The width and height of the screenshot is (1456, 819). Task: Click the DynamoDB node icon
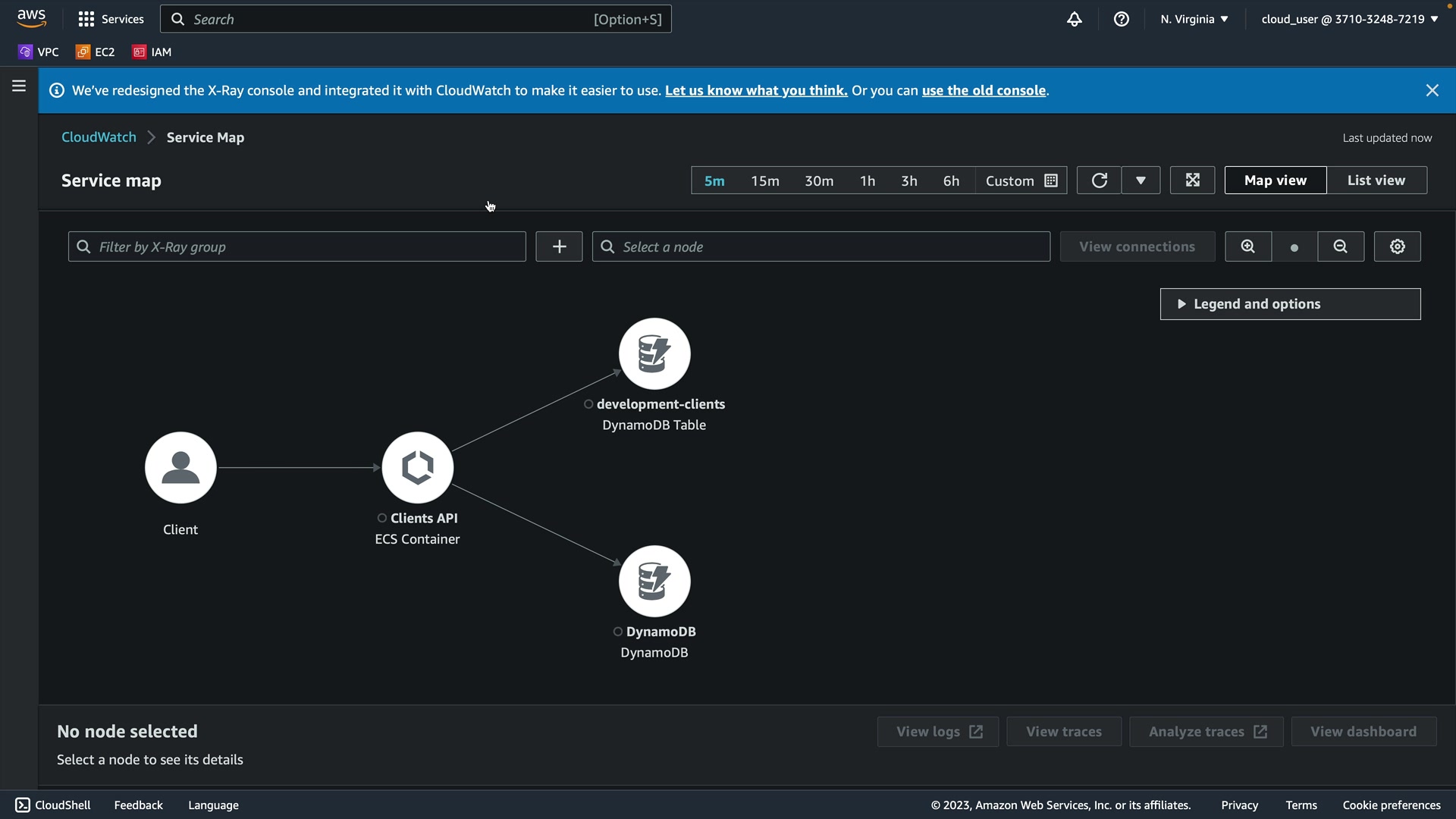654,582
